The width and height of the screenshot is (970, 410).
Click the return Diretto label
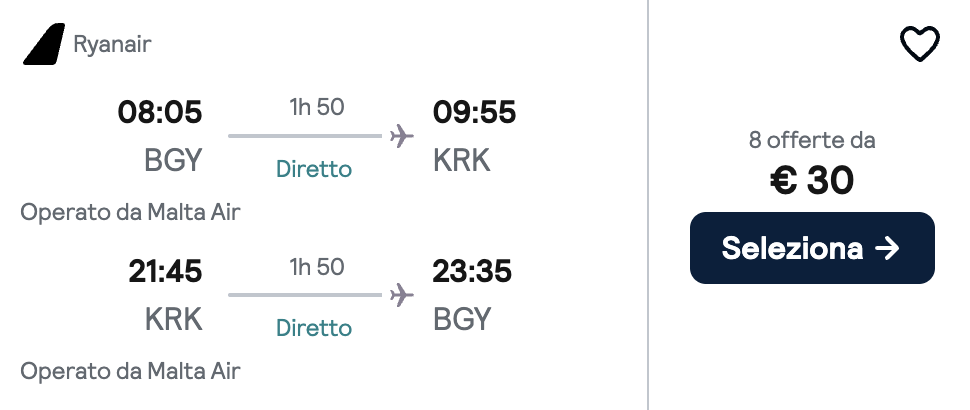coord(314,328)
